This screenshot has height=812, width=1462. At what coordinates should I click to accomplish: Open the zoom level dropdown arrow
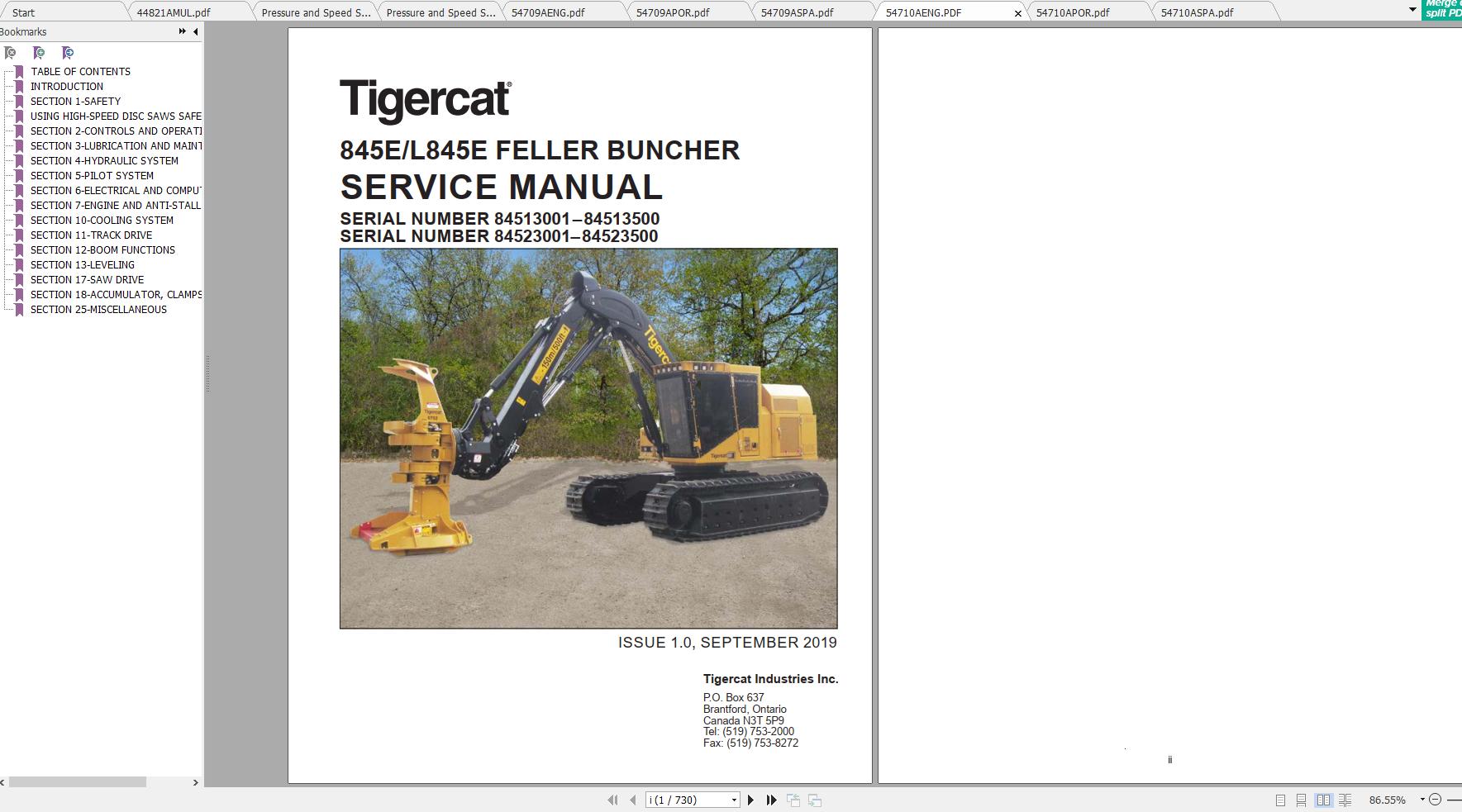pos(1422,800)
